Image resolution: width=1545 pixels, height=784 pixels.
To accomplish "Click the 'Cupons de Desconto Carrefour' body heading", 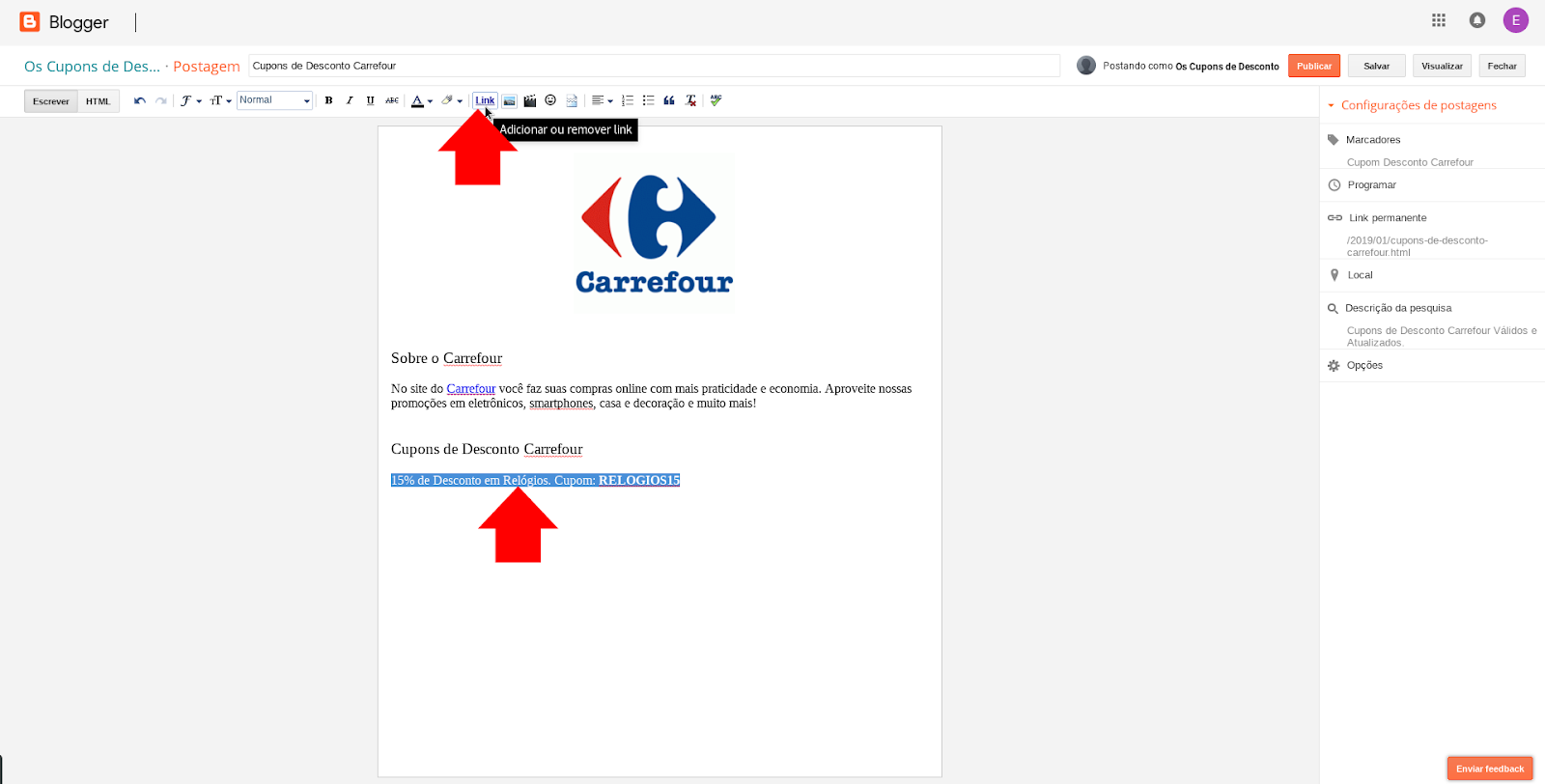I will pos(487,449).
